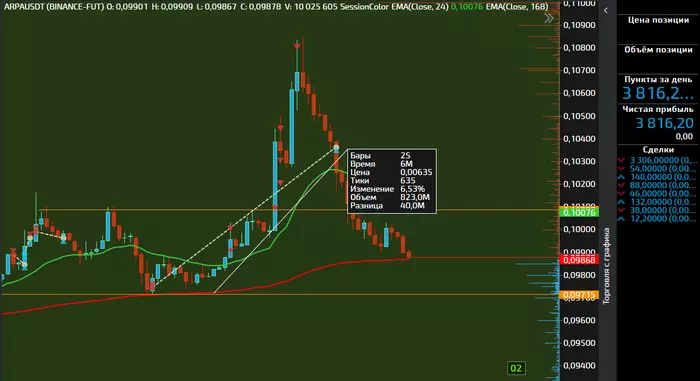Click the double-chevron icon above the chart

[x=549, y=18]
